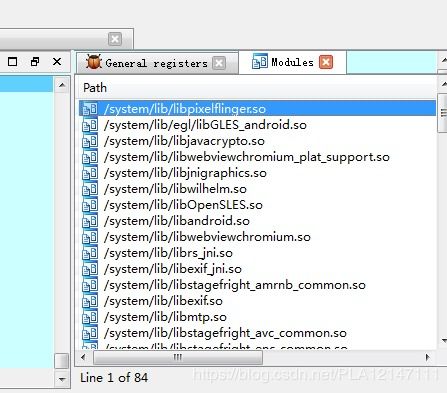Click the libwilhelm.so module icon
The image size is (447, 393).
90,189
